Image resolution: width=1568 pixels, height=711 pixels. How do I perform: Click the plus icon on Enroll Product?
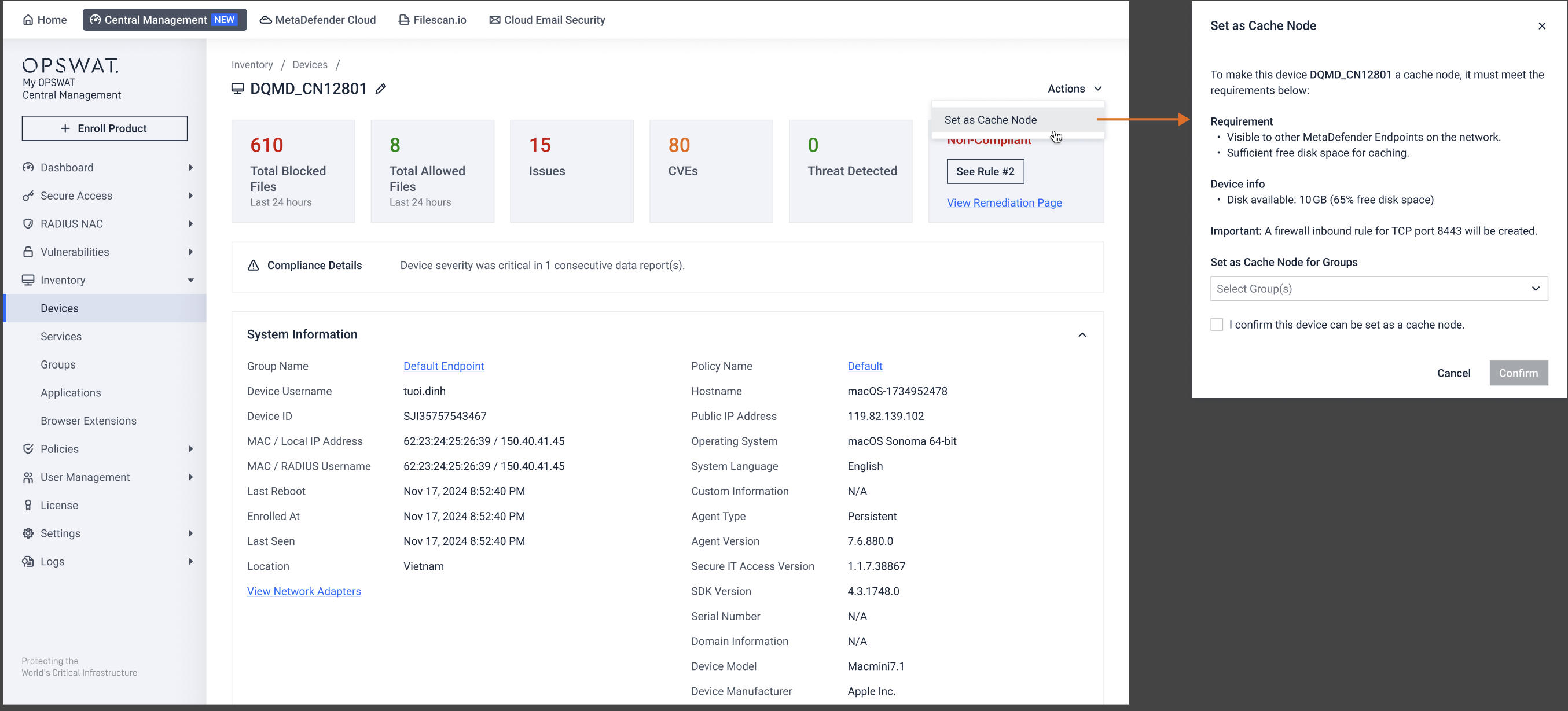[65, 128]
